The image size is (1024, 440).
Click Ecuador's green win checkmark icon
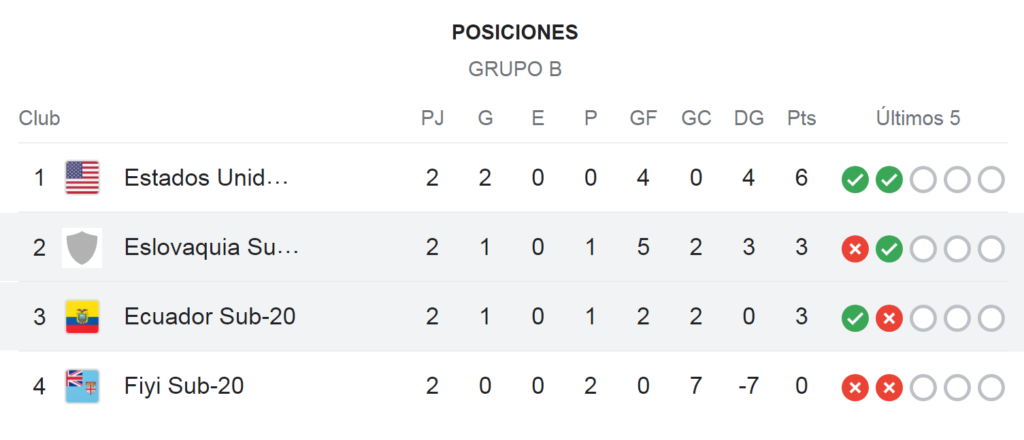click(855, 319)
